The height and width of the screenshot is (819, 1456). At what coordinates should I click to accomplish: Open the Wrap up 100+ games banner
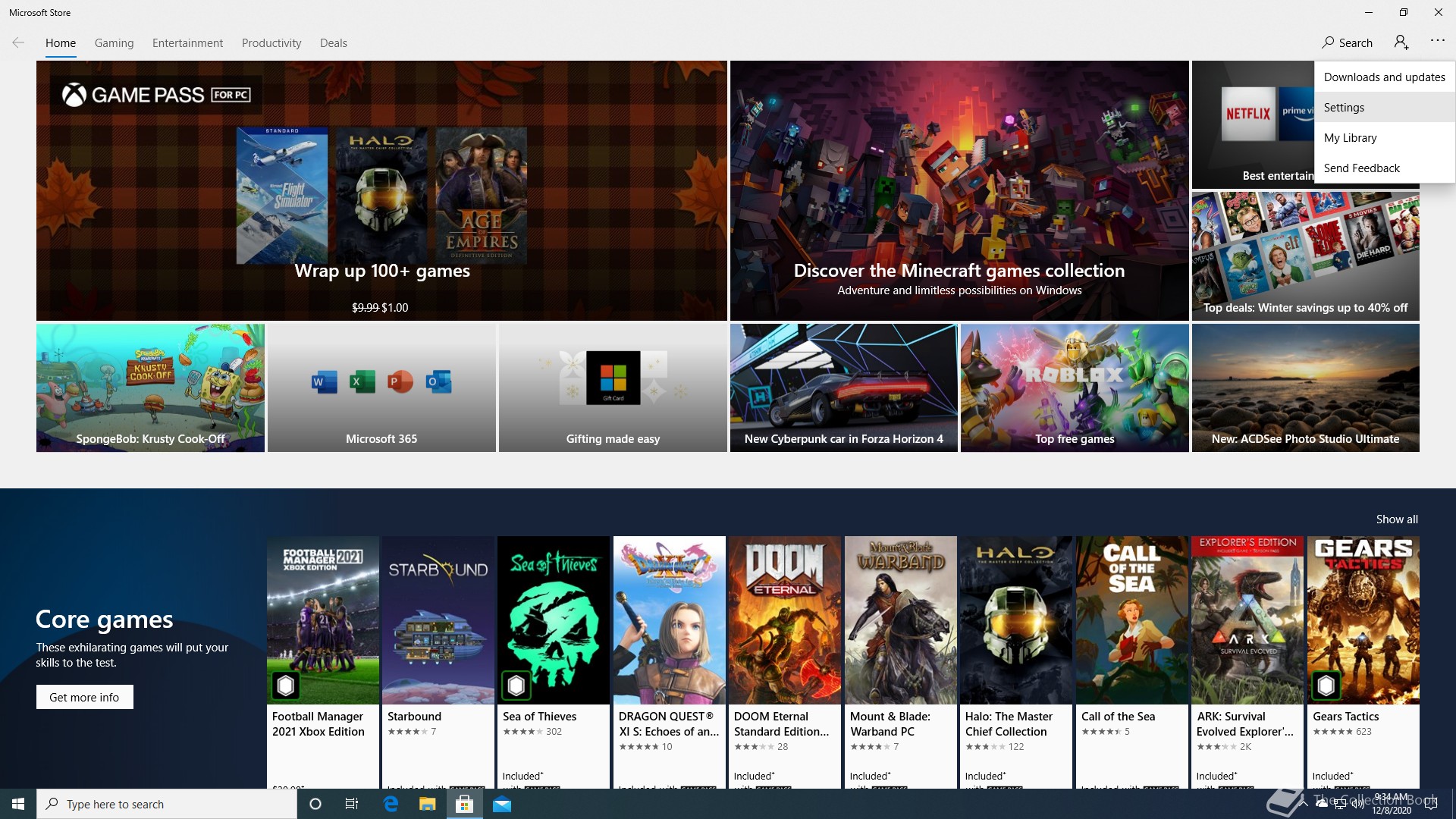click(x=381, y=190)
